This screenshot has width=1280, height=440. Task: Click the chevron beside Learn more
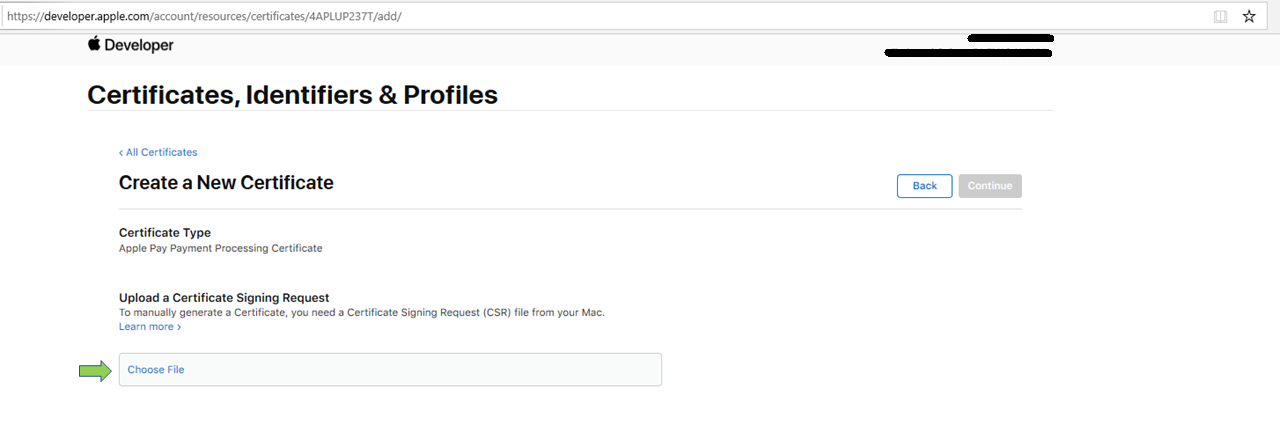[x=179, y=327]
